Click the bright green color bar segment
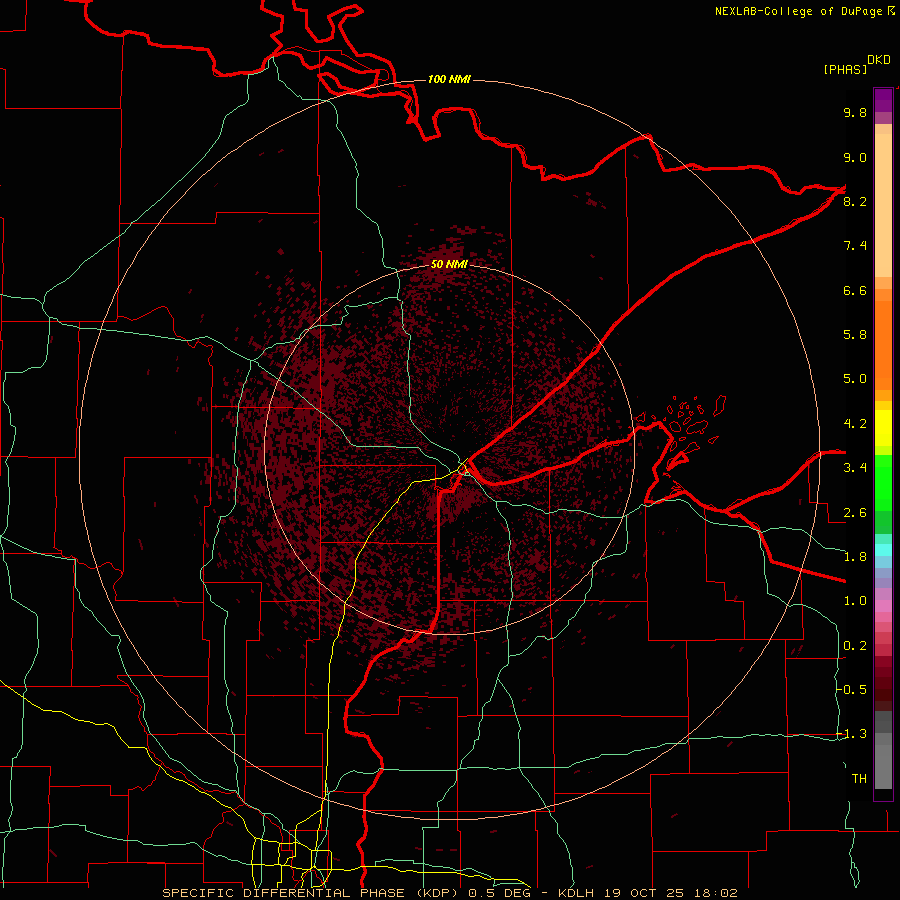 click(883, 484)
